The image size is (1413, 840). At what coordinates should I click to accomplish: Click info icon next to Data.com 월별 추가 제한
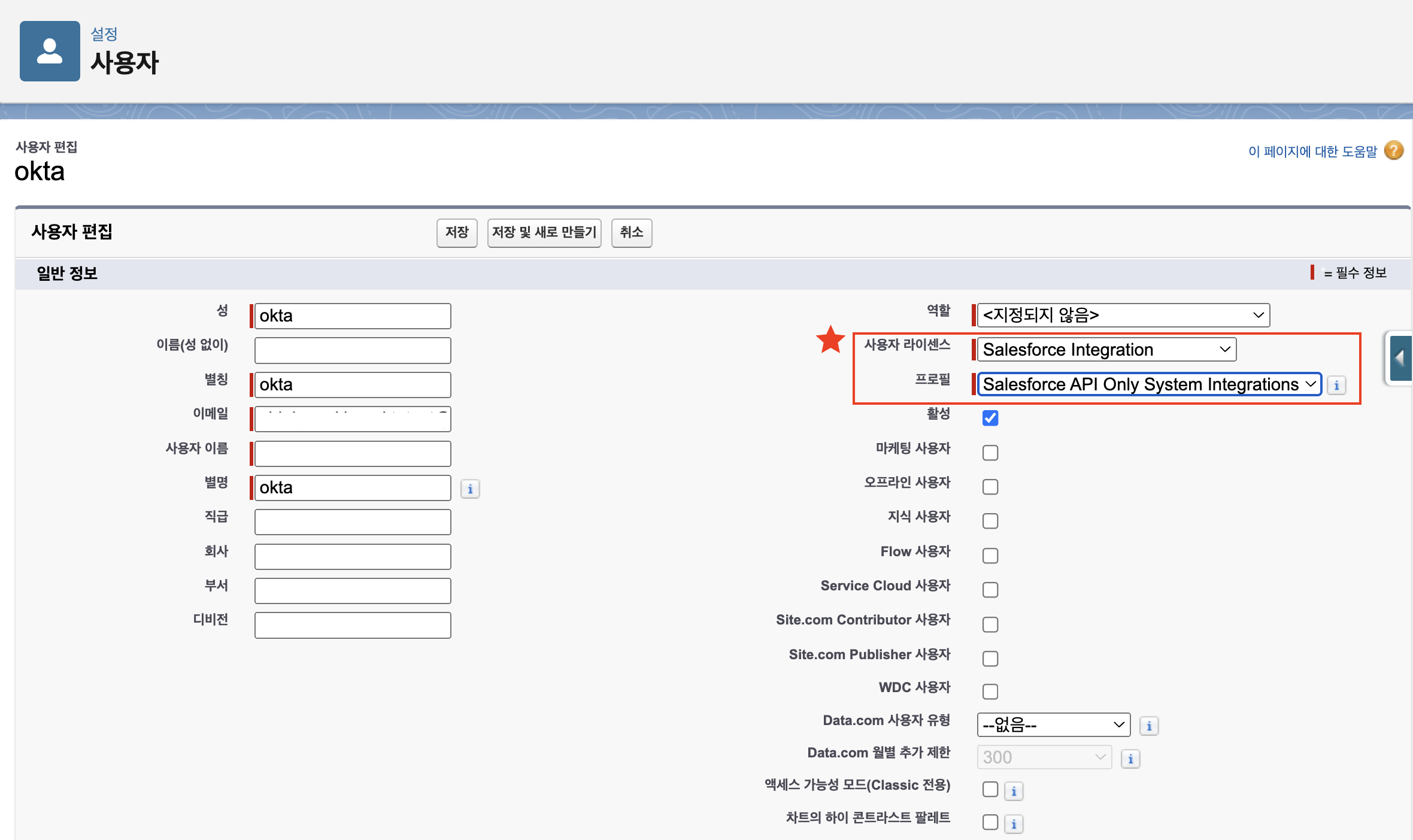[1130, 759]
